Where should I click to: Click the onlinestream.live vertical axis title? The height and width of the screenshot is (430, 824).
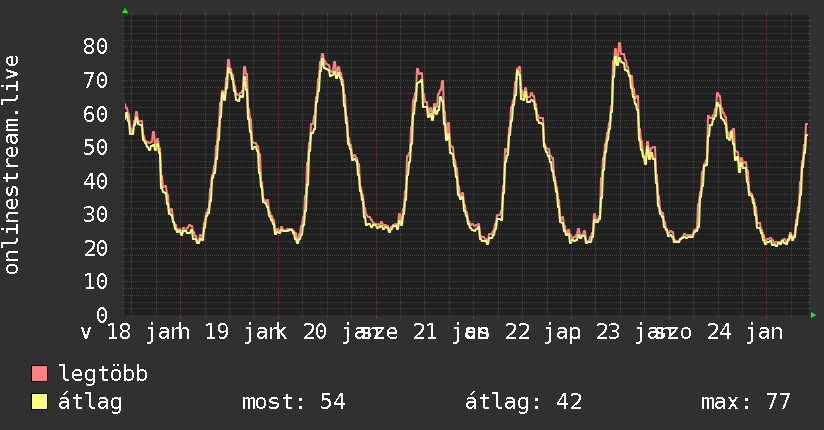(x=12, y=165)
